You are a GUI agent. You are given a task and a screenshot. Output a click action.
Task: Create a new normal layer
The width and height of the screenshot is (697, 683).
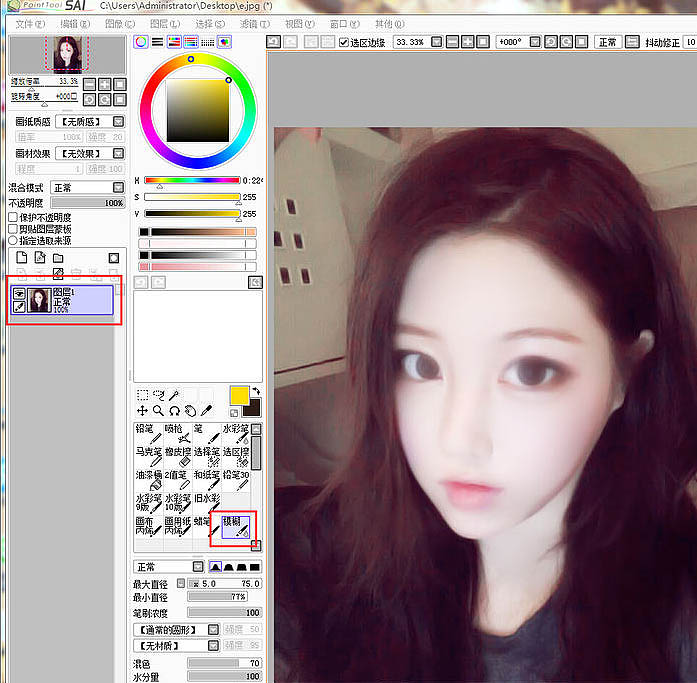pyautogui.click(x=22, y=258)
